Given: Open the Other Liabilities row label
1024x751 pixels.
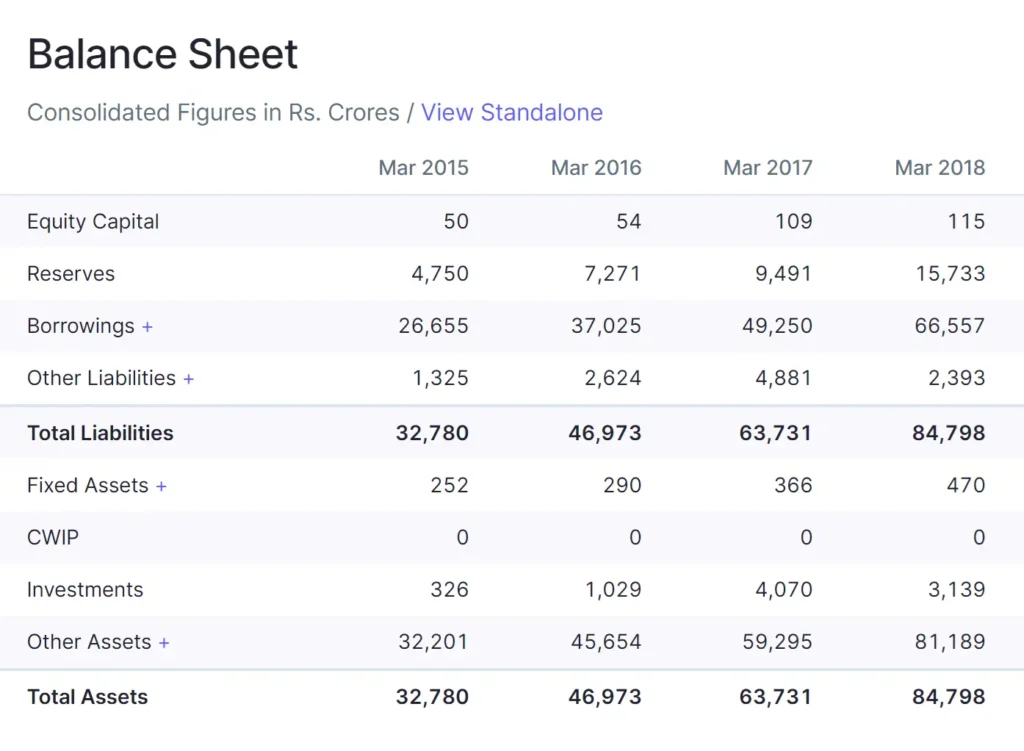Looking at the screenshot, I should pos(101,378).
